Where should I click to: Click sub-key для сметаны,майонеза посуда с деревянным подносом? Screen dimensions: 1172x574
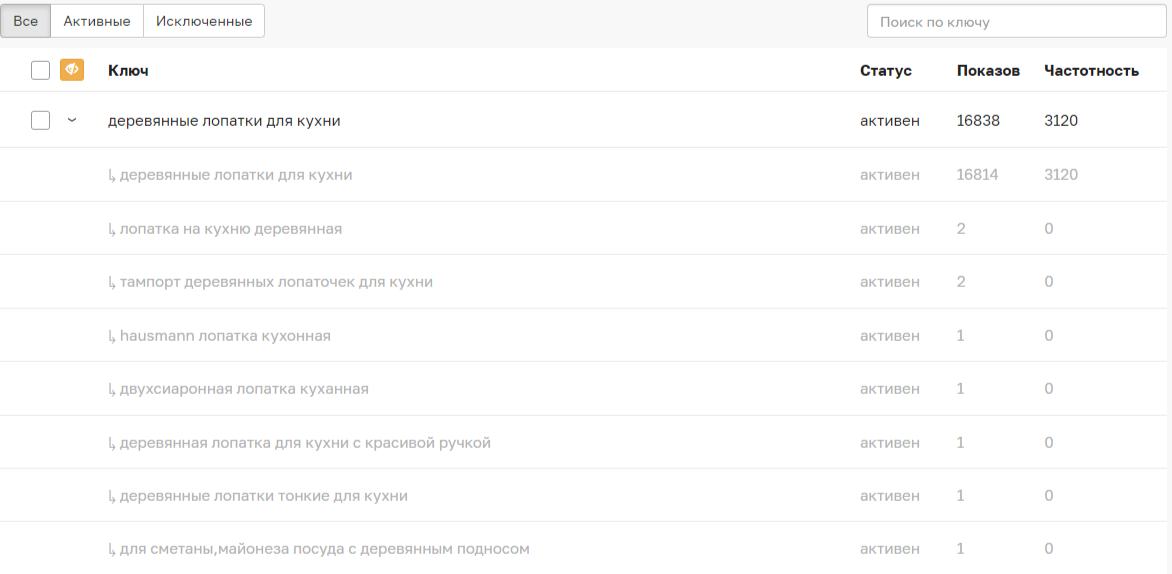coord(324,549)
